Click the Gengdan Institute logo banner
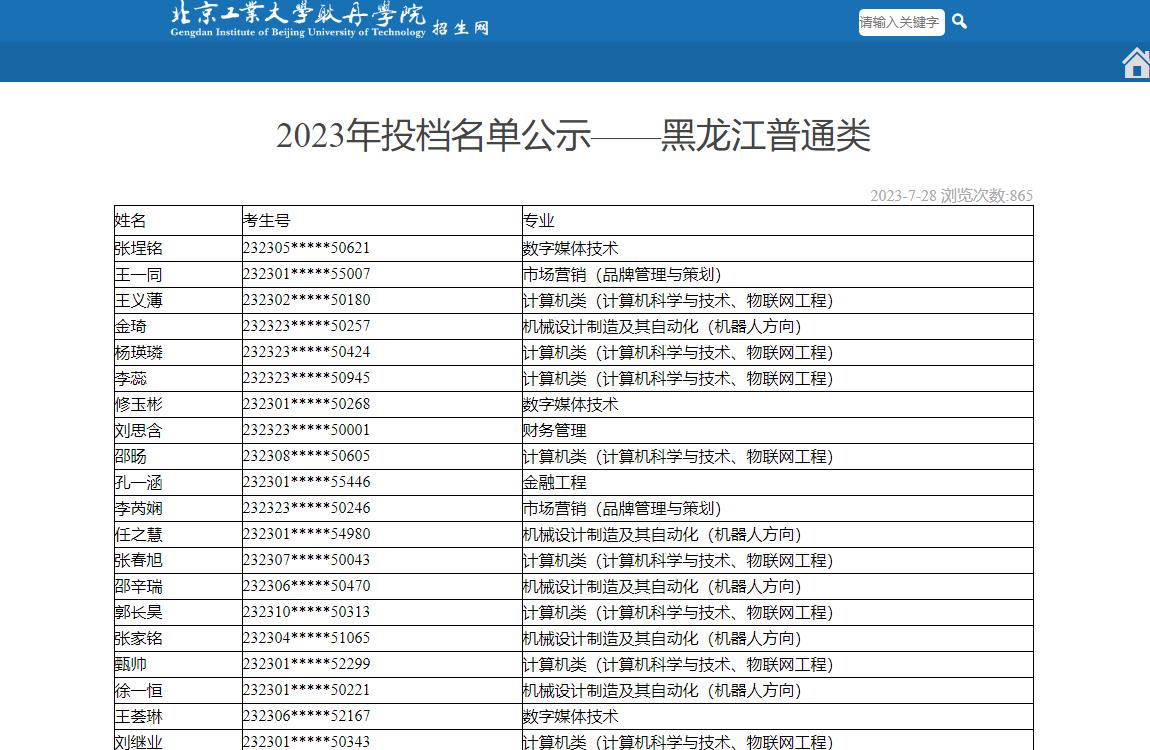This screenshot has width=1150, height=750. [329, 20]
